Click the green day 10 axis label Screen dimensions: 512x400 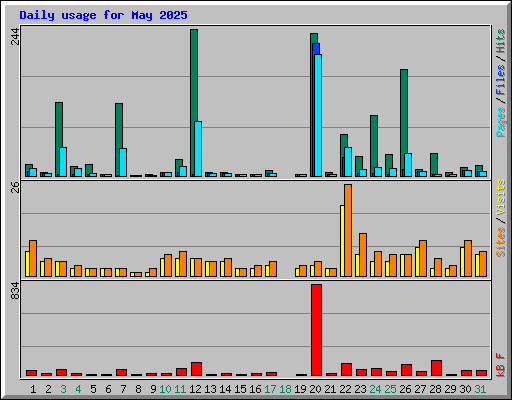pyautogui.click(x=165, y=389)
